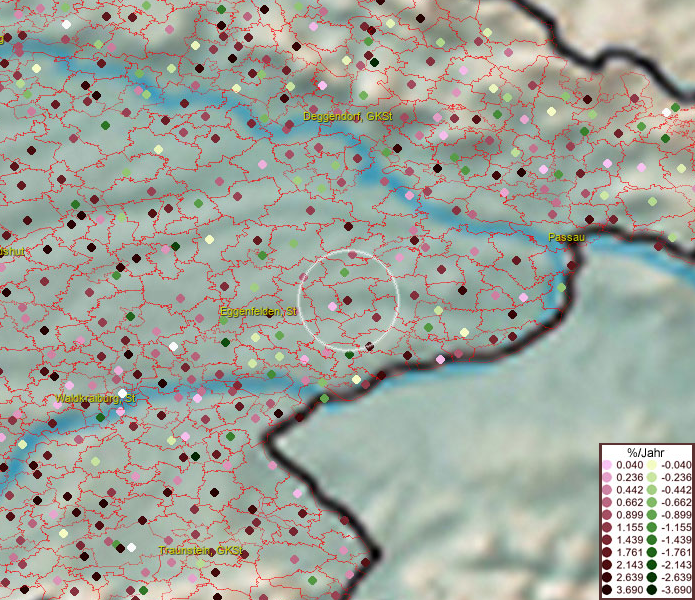This screenshot has height=600, width=695.
Task: Click the Passau city label
Action: pyautogui.click(x=566, y=237)
